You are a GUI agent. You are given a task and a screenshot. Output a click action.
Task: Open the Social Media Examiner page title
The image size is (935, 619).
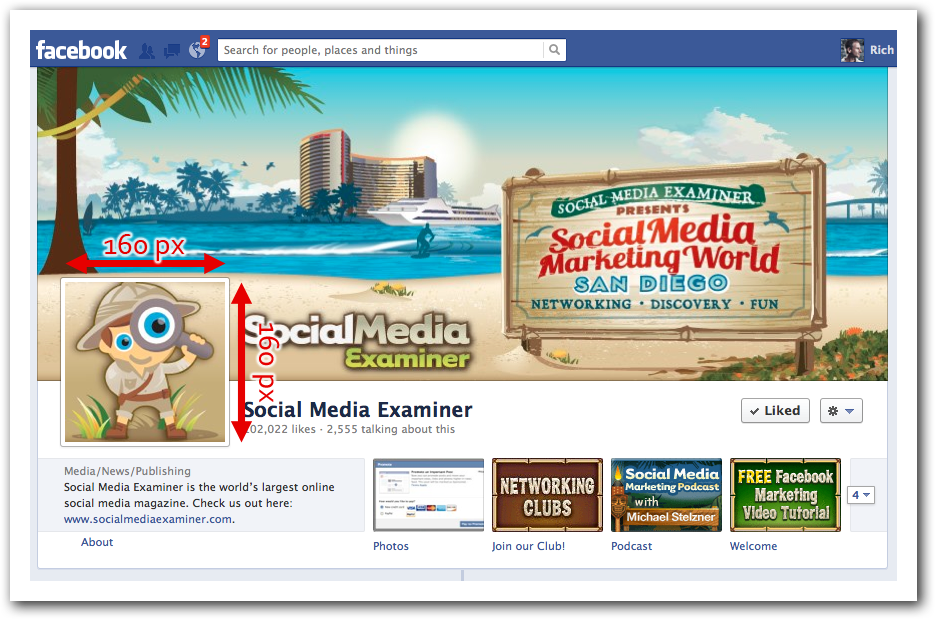point(358,410)
